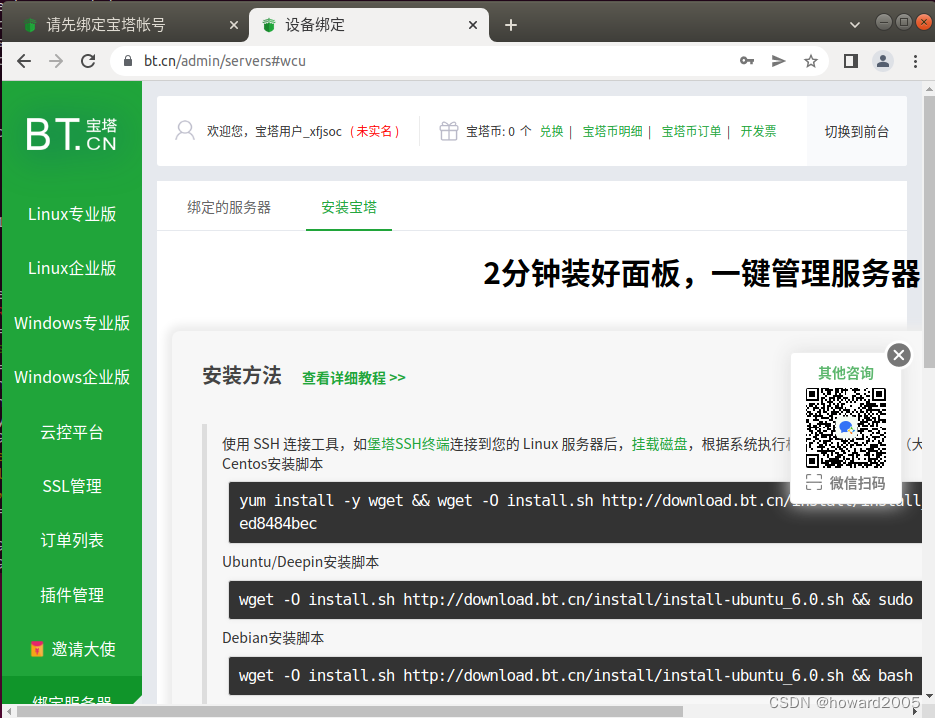This screenshot has height=718, width=935.
Task: Close the 请先绑定宝塔帐号 tab
Action: [234, 25]
